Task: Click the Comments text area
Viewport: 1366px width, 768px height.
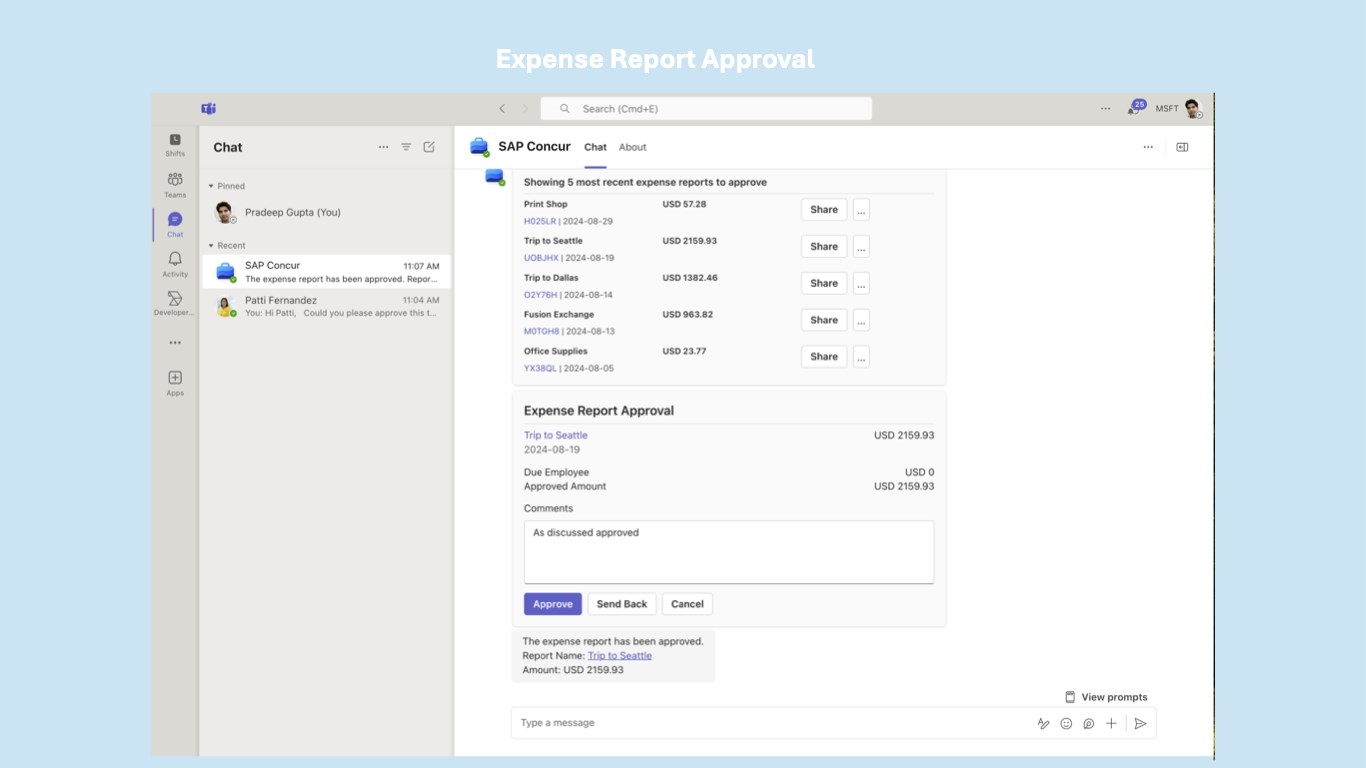Action: coord(729,552)
